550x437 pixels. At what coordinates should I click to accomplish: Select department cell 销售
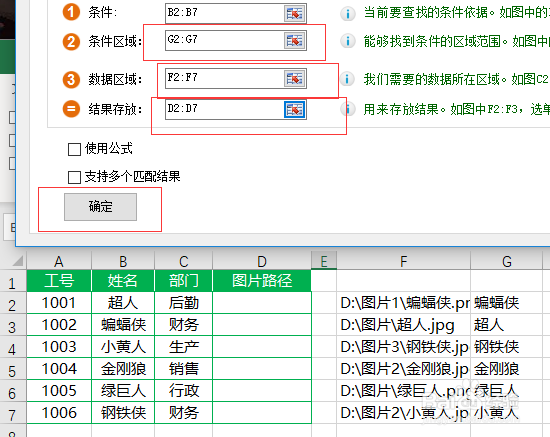pyautogui.click(x=183, y=369)
